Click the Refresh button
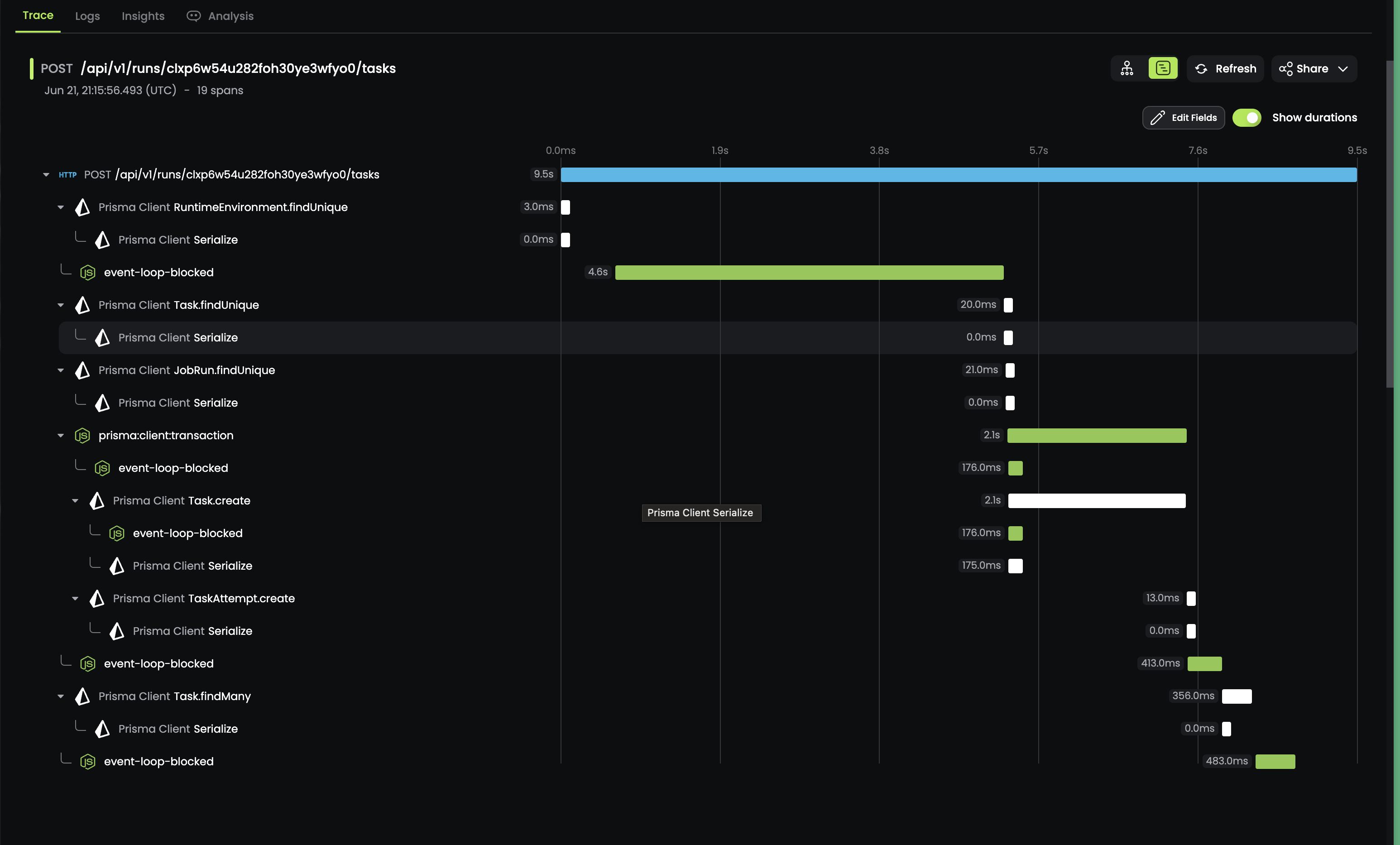 click(x=1225, y=68)
